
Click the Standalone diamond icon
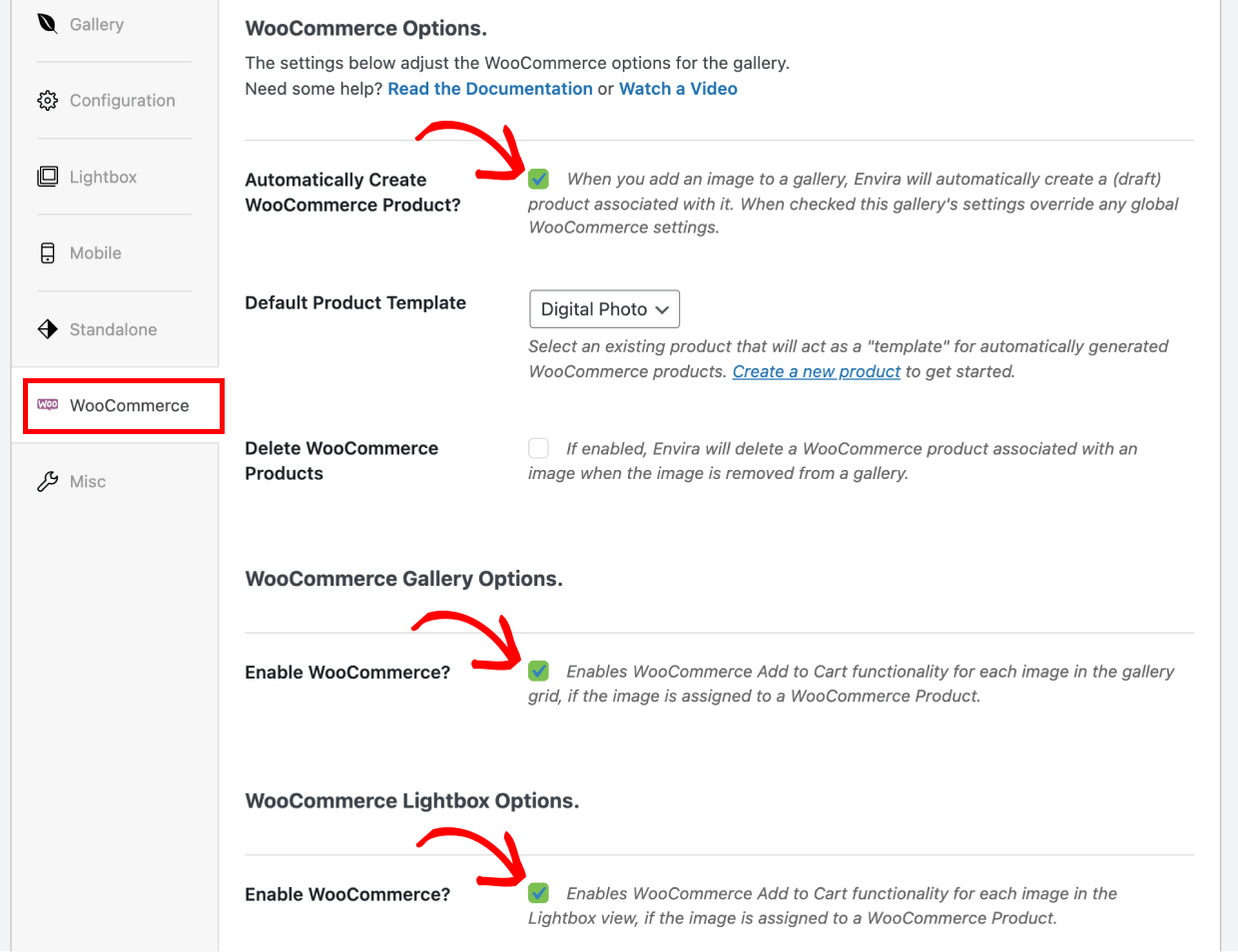[x=47, y=329]
